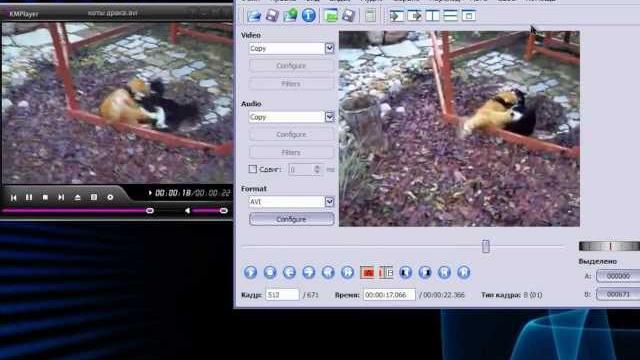Screen dimensions: 640x360
Task: Click the Configure button under Format
Action: click(x=291, y=219)
